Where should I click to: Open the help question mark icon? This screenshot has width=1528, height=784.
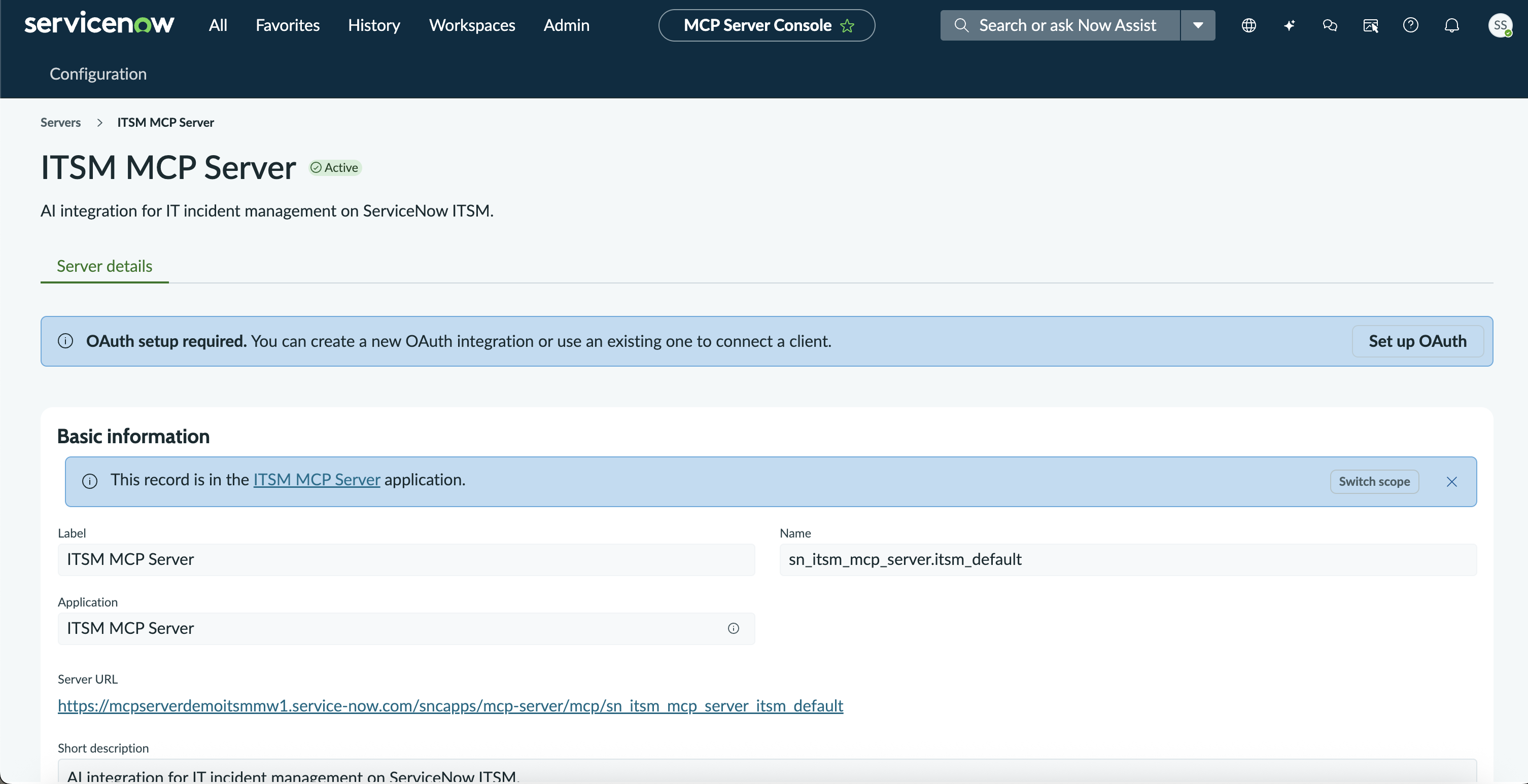click(1410, 25)
